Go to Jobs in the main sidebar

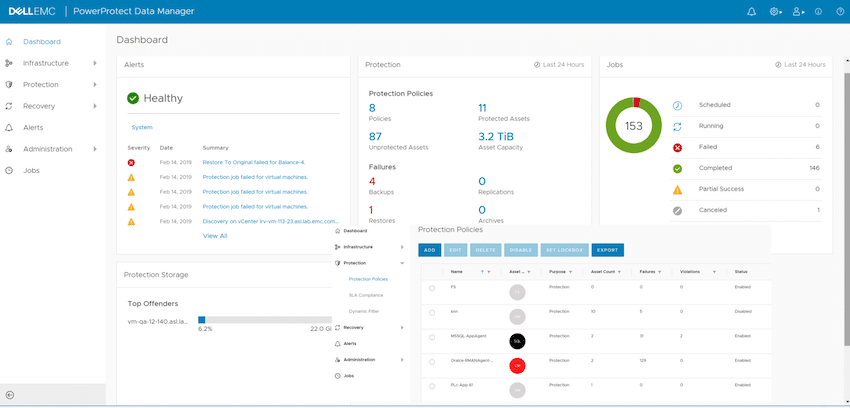31,170
